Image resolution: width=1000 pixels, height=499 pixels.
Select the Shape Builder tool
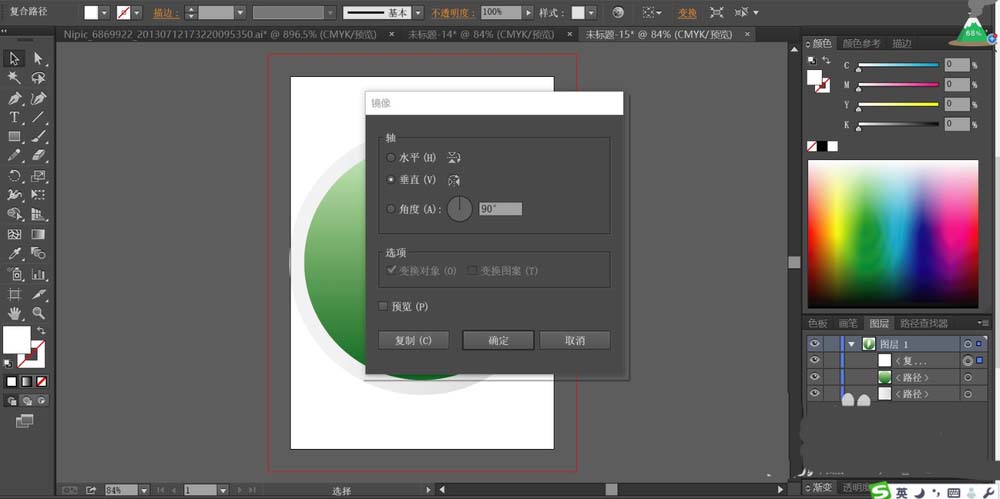coord(14,214)
